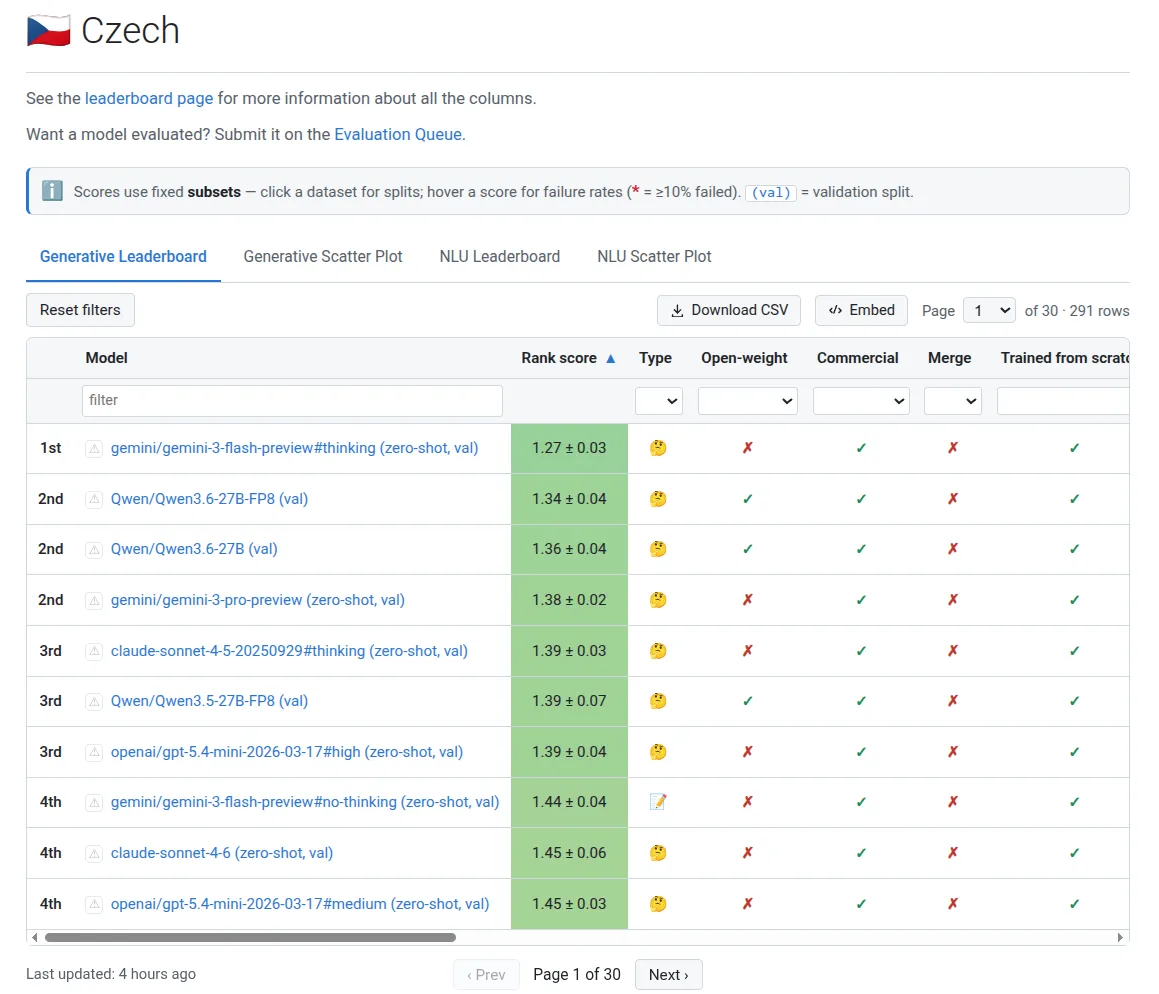This screenshot has width=1159, height=994.
Task: Click the Reset filters button
Action: click(x=81, y=310)
